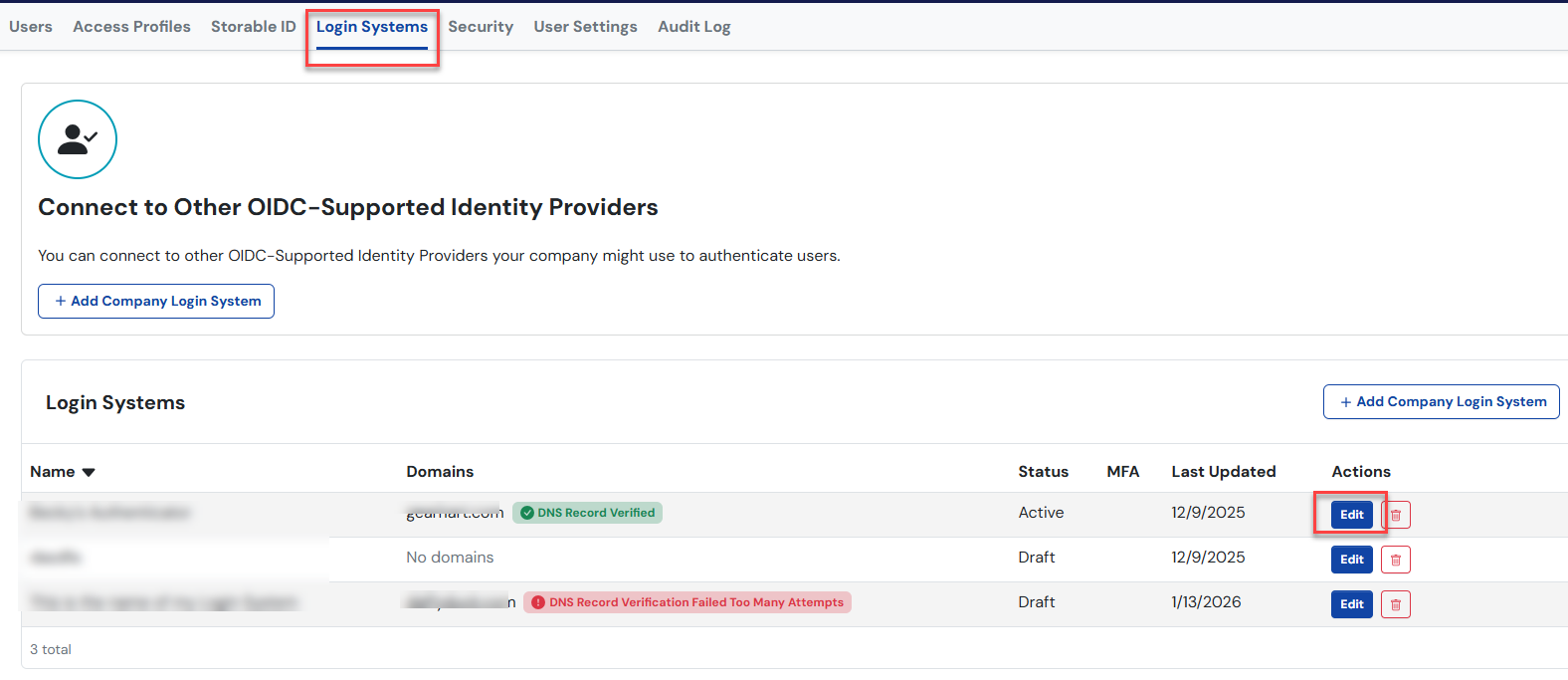Click trash icon for 1/13/2026 row
The width and height of the screenshot is (1568, 680).
click(1395, 604)
